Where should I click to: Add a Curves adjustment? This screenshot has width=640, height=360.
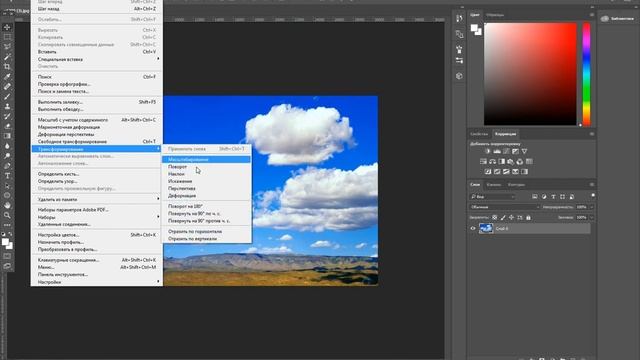point(506,151)
